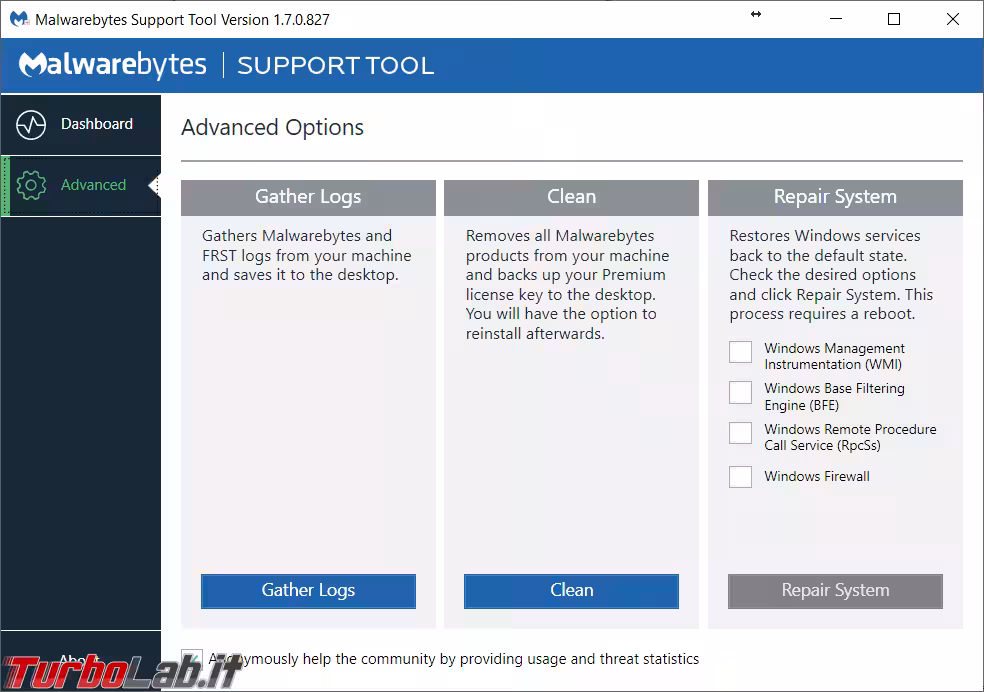Click the Advanced Options page heading
The image size is (984, 692).
[x=272, y=128]
